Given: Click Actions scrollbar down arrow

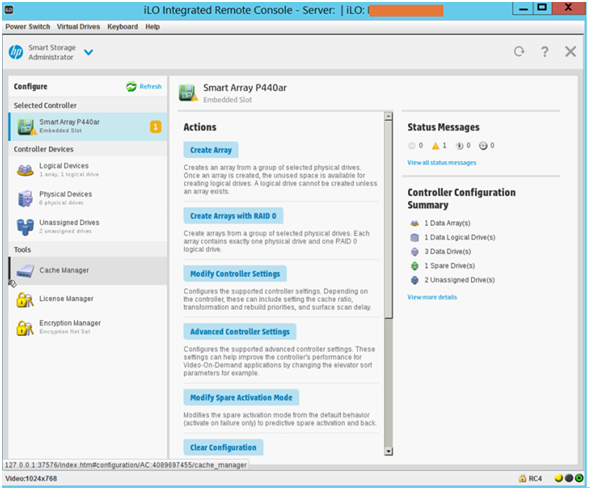Looking at the screenshot, I should pyautogui.click(x=388, y=451).
